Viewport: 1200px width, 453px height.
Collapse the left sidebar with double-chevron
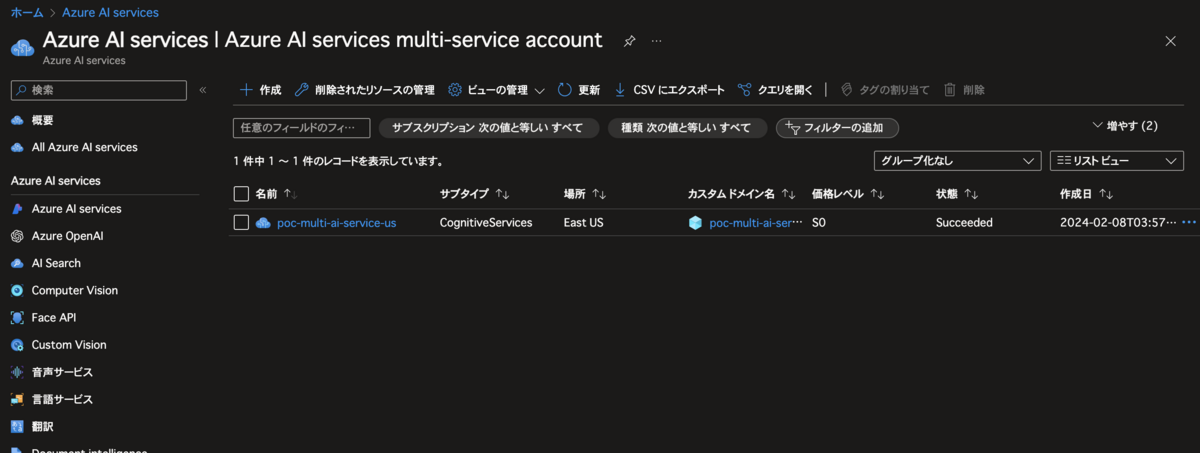(x=202, y=90)
